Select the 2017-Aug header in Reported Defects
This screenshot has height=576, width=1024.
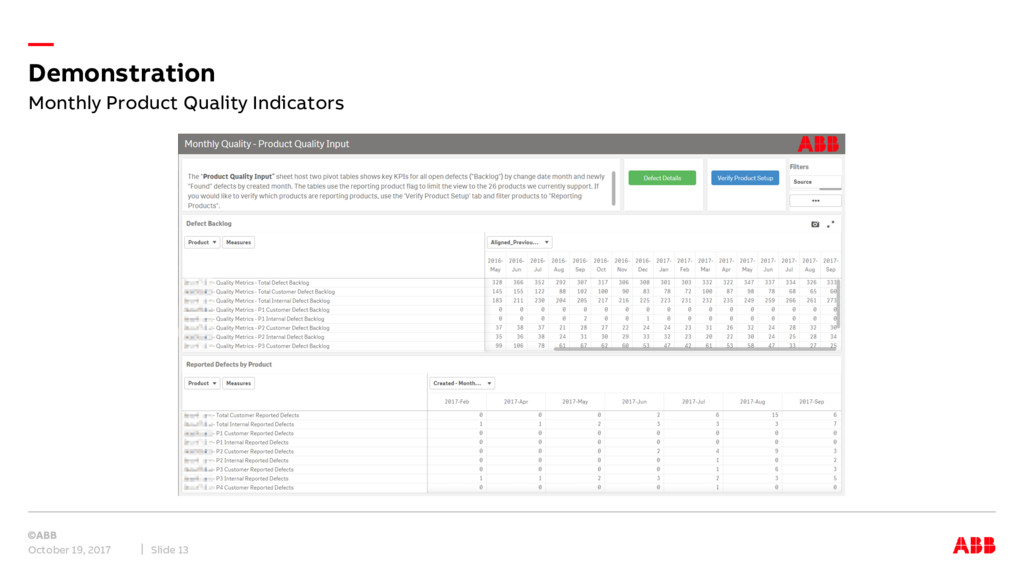(x=752, y=402)
